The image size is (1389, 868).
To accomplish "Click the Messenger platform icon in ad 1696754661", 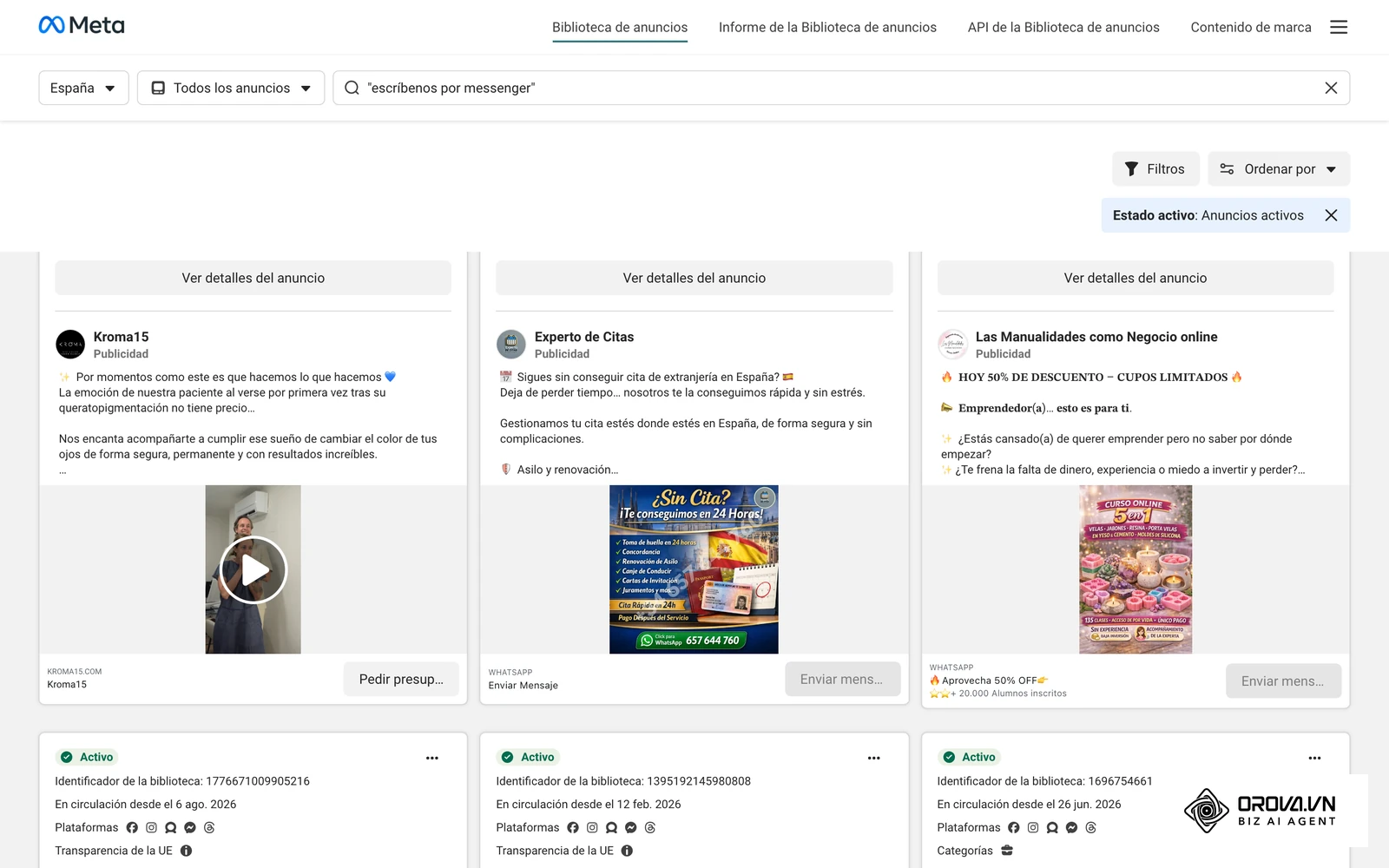I will click(1071, 827).
